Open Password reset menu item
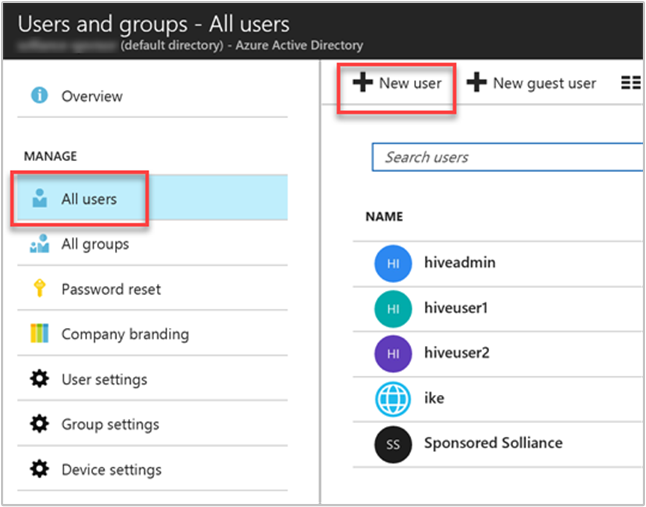The width and height of the screenshot is (646, 507). click(x=110, y=289)
